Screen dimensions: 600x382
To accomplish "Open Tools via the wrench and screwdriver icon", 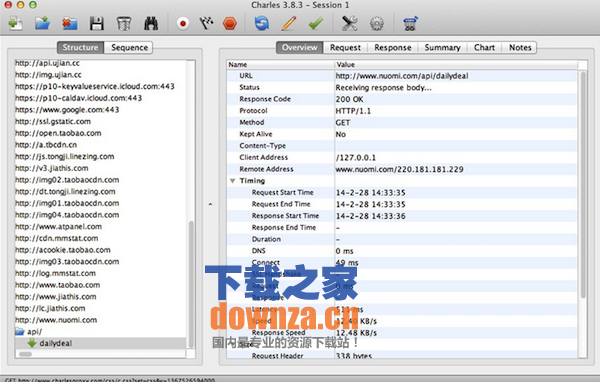I will tap(349, 24).
